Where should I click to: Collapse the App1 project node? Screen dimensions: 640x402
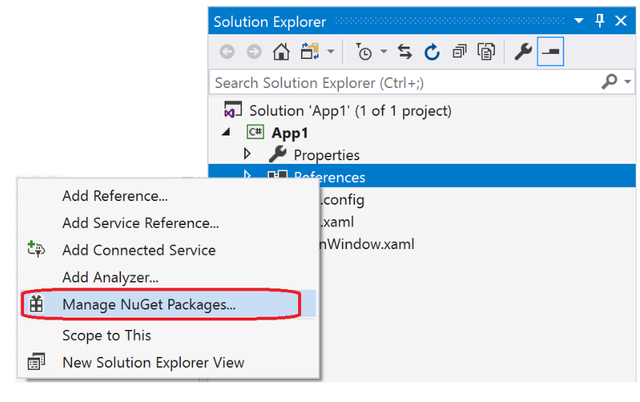[226, 132]
